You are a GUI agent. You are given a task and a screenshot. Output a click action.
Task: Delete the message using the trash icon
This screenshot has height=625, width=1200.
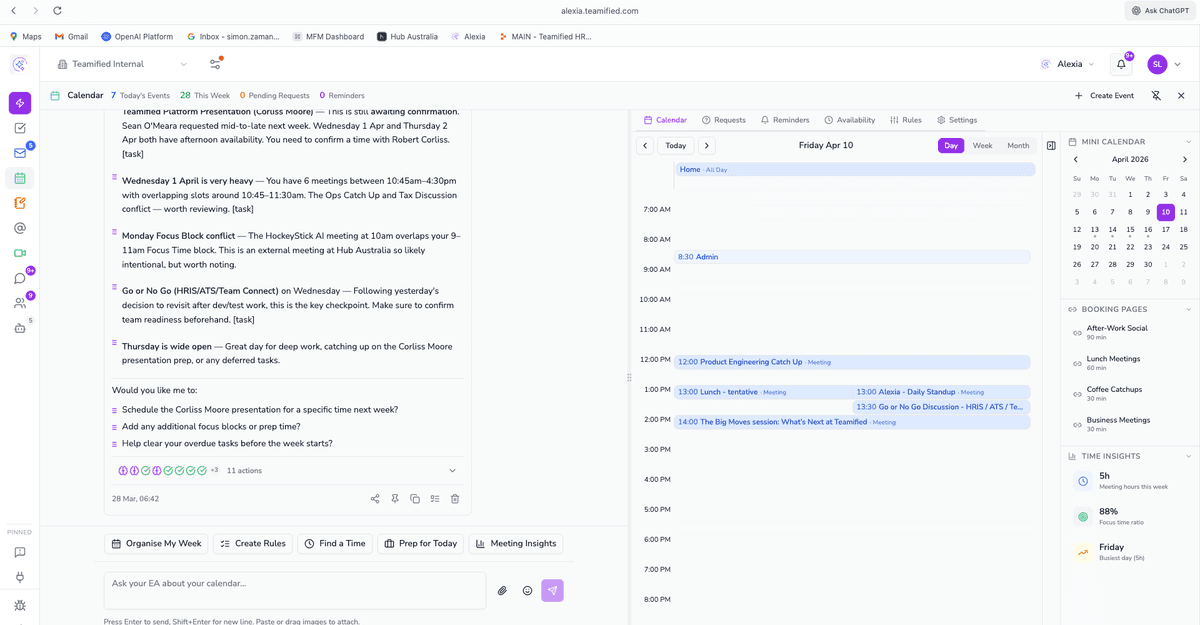coord(455,498)
